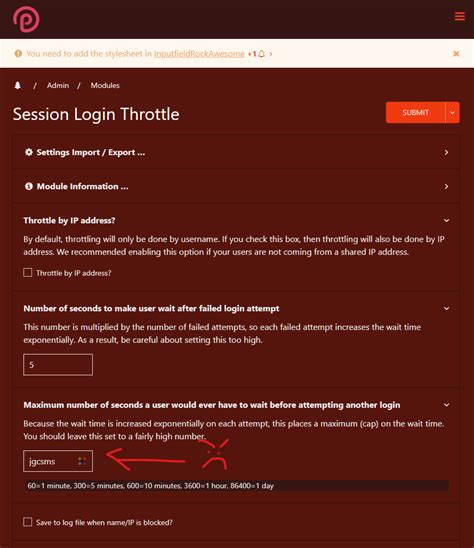Expand the Module Information section
Viewport: 474px width, 548px height.
coord(236,186)
